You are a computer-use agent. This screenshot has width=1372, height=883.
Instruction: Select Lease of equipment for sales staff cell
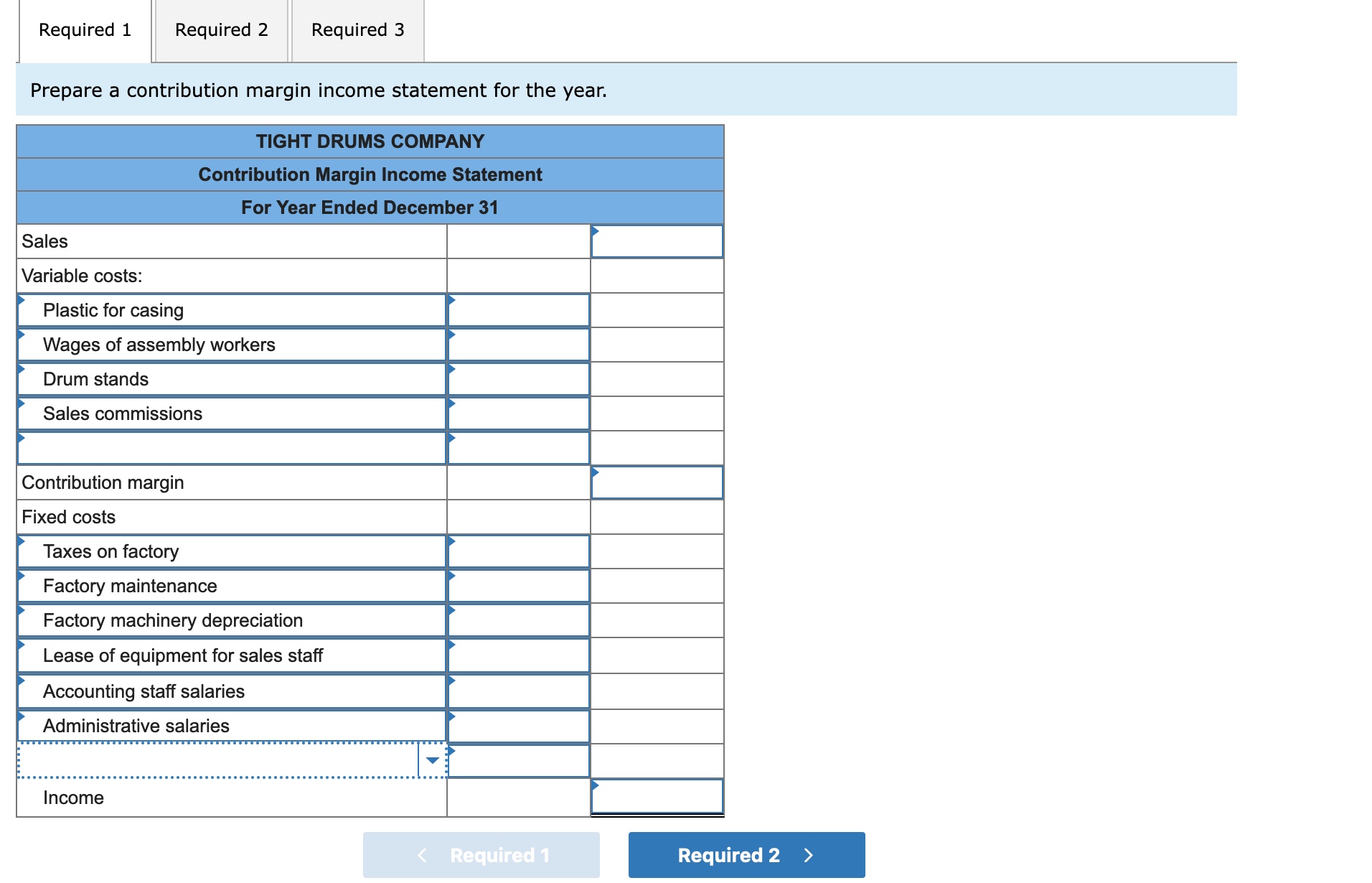tap(232, 655)
